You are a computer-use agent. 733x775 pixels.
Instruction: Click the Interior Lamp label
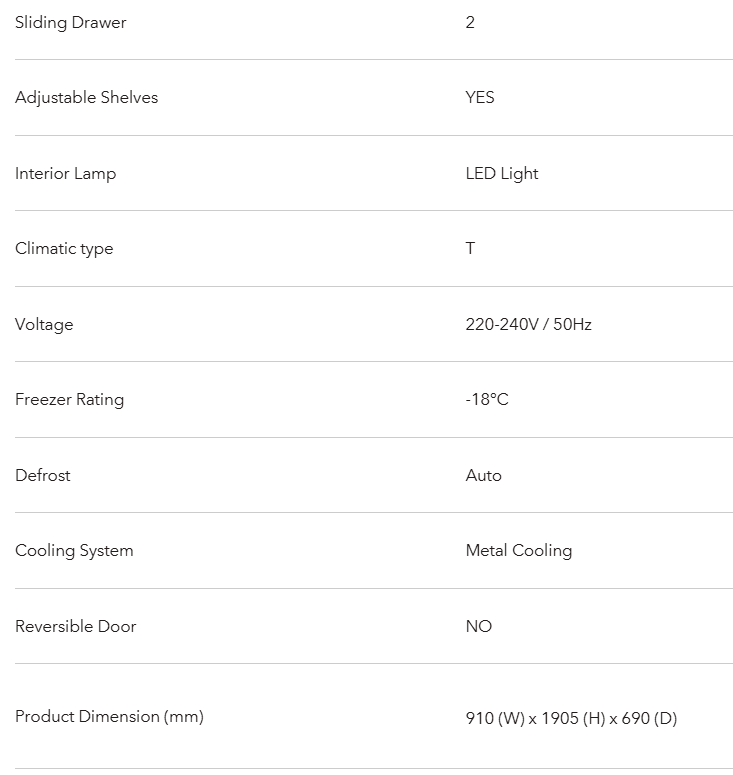66,174
